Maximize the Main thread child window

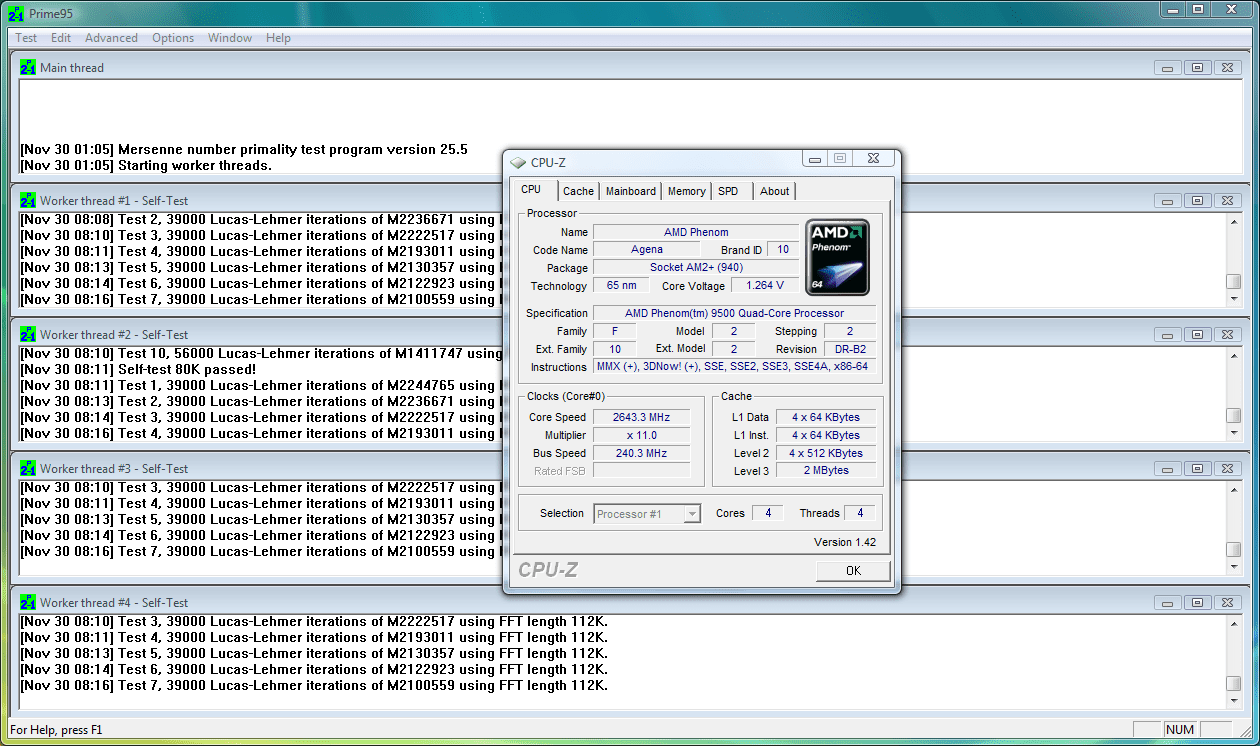click(x=1197, y=68)
